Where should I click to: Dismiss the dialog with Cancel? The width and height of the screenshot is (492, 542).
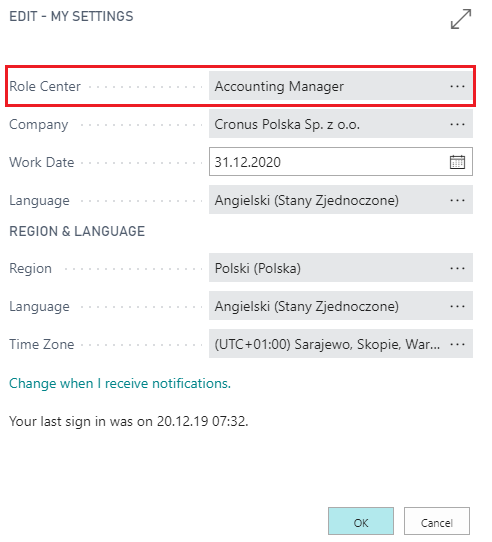point(437,521)
